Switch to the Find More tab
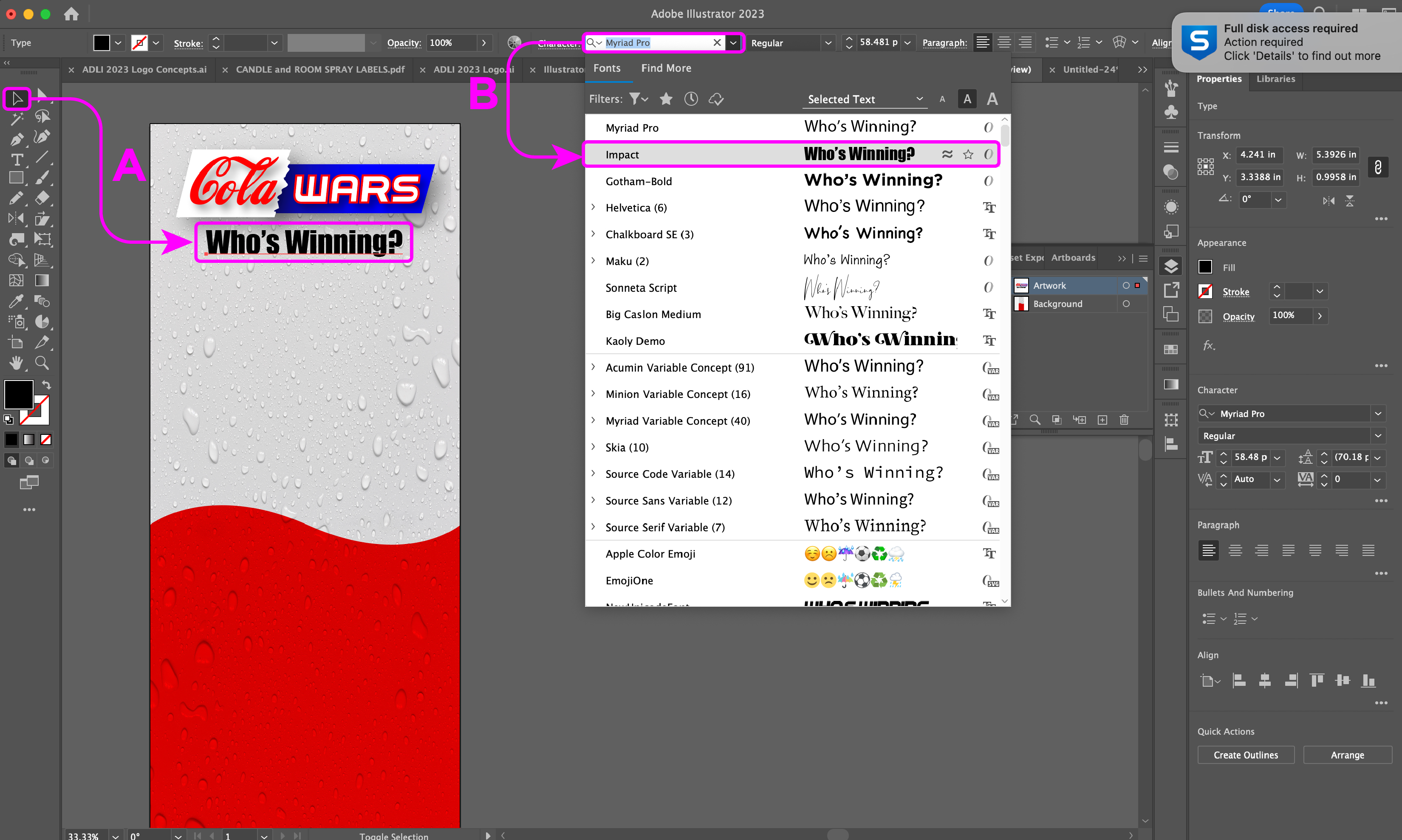Image resolution: width=1402 pixels, height=840 pixels. pyautogui.click(x=666, y=68)
